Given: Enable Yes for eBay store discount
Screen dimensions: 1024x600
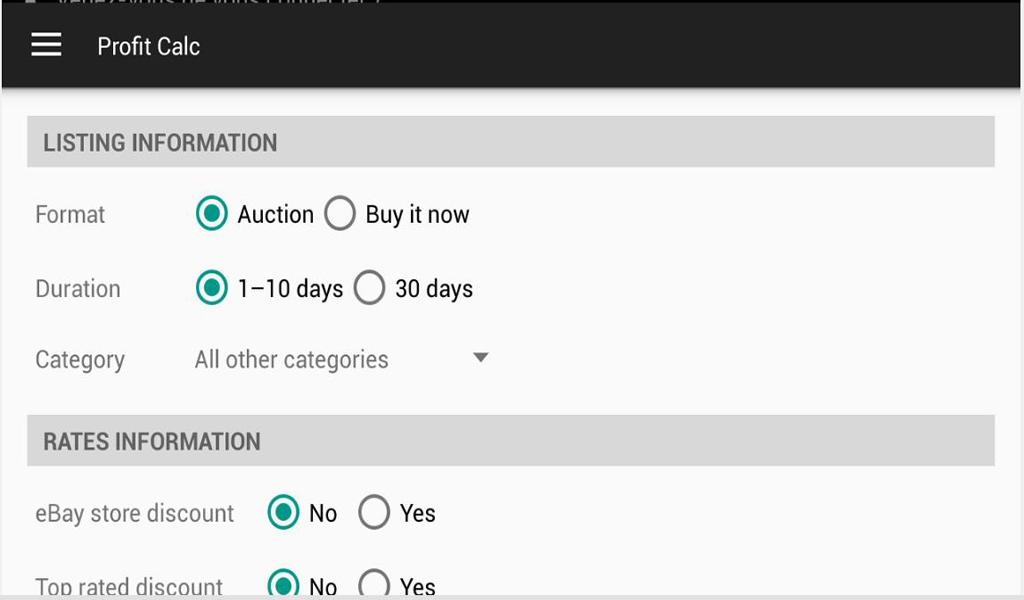Looking at the screenshot, I should point(374,513).
